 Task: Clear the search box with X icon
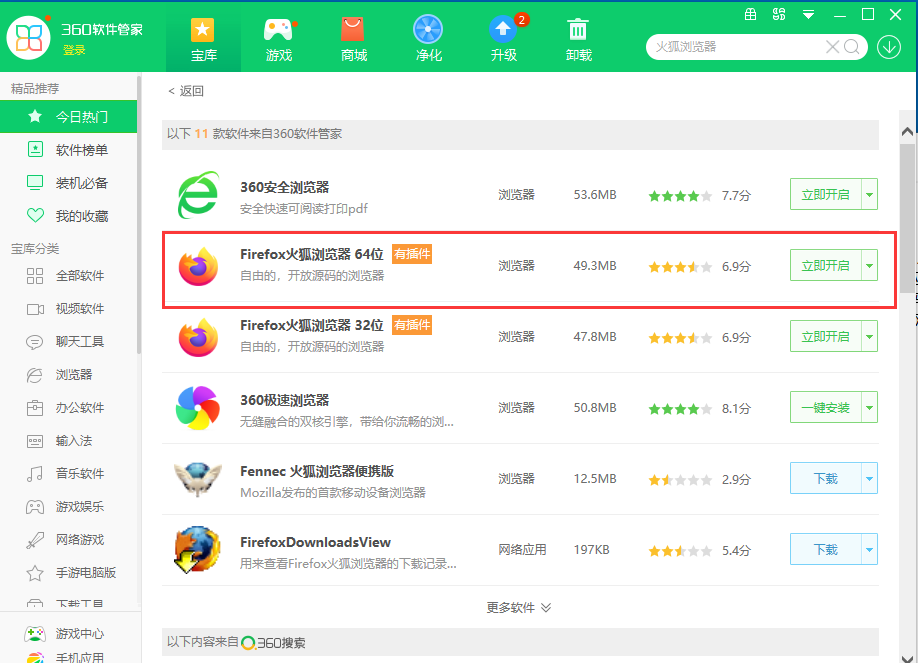(832, 47)
